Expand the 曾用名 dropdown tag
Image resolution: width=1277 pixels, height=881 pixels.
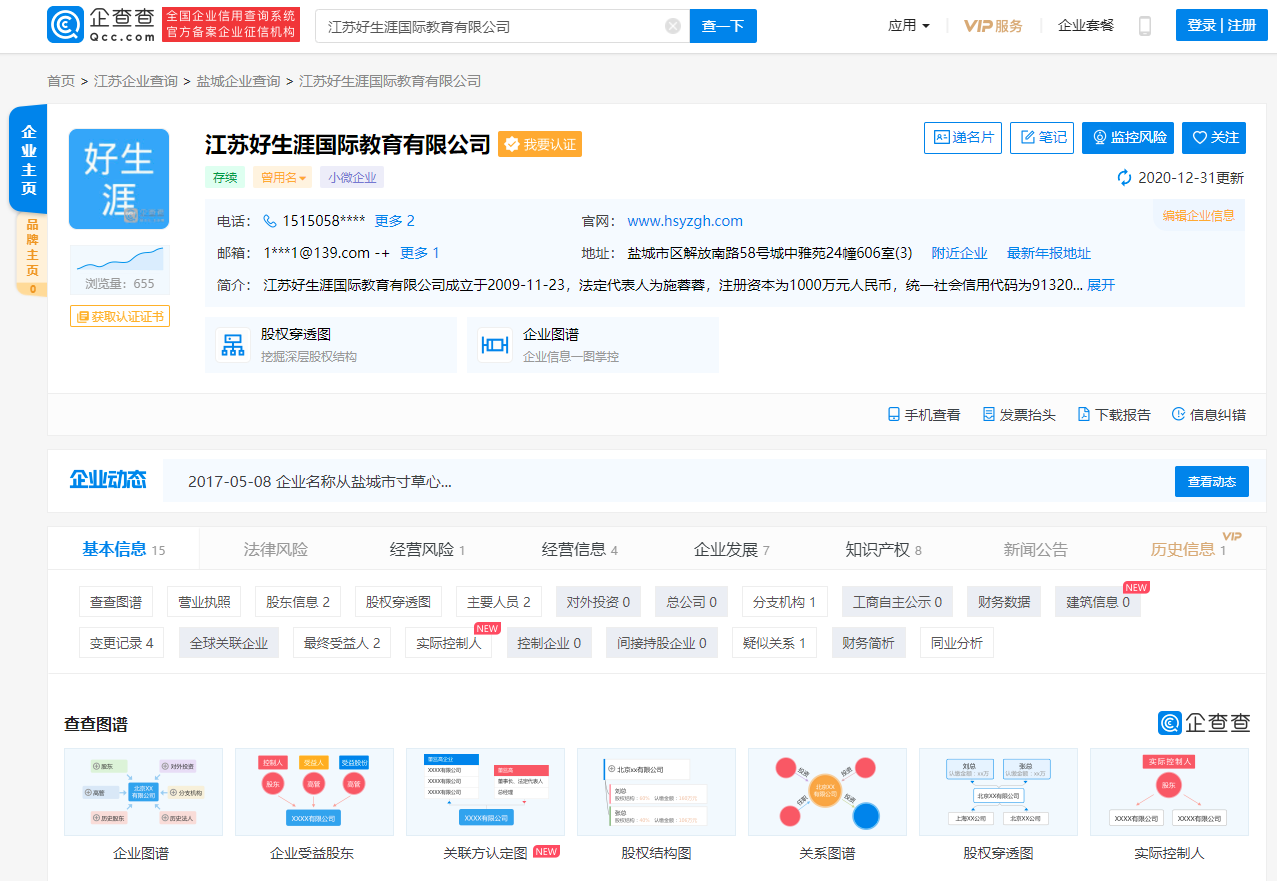(x=284, y=178)
